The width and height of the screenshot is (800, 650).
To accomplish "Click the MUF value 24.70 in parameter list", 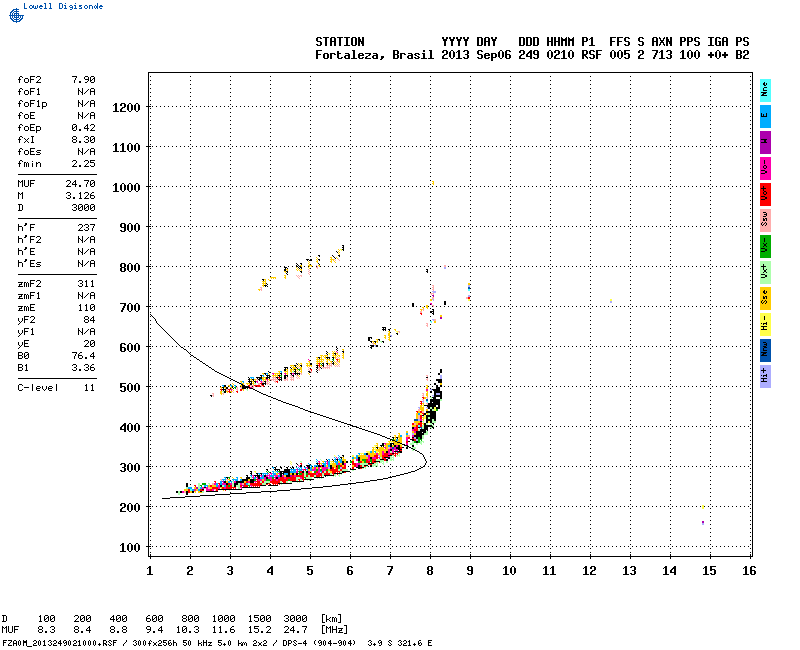I will [80, 184].
